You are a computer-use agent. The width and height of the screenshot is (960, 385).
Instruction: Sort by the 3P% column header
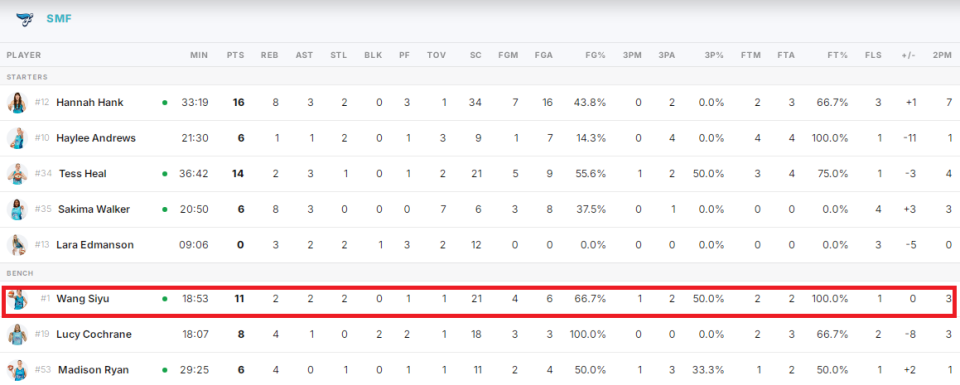coord(714,55)
